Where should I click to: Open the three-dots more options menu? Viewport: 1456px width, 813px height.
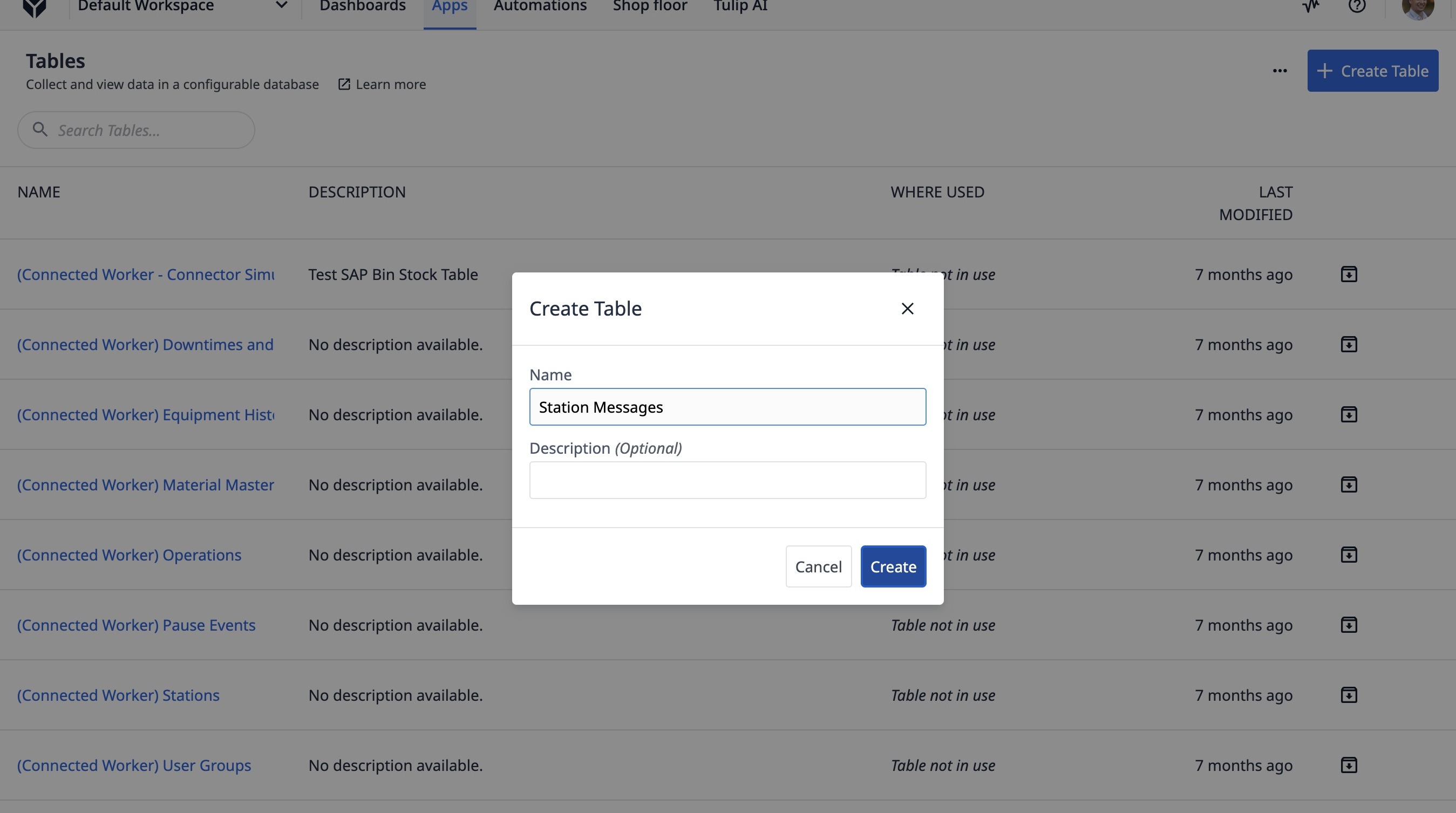pyautogui.click(x=1280, y=71)
